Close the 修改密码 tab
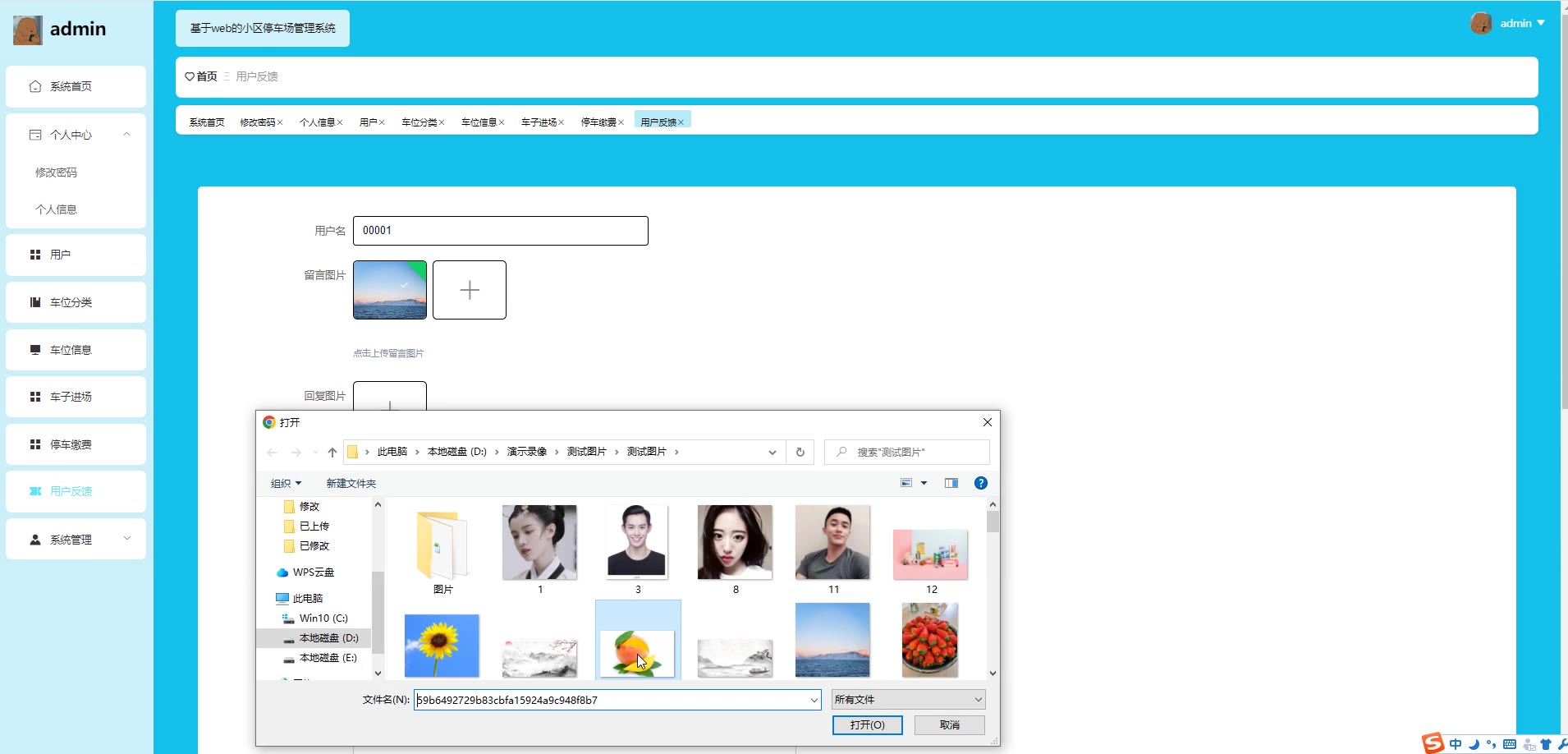 [280, 122]
